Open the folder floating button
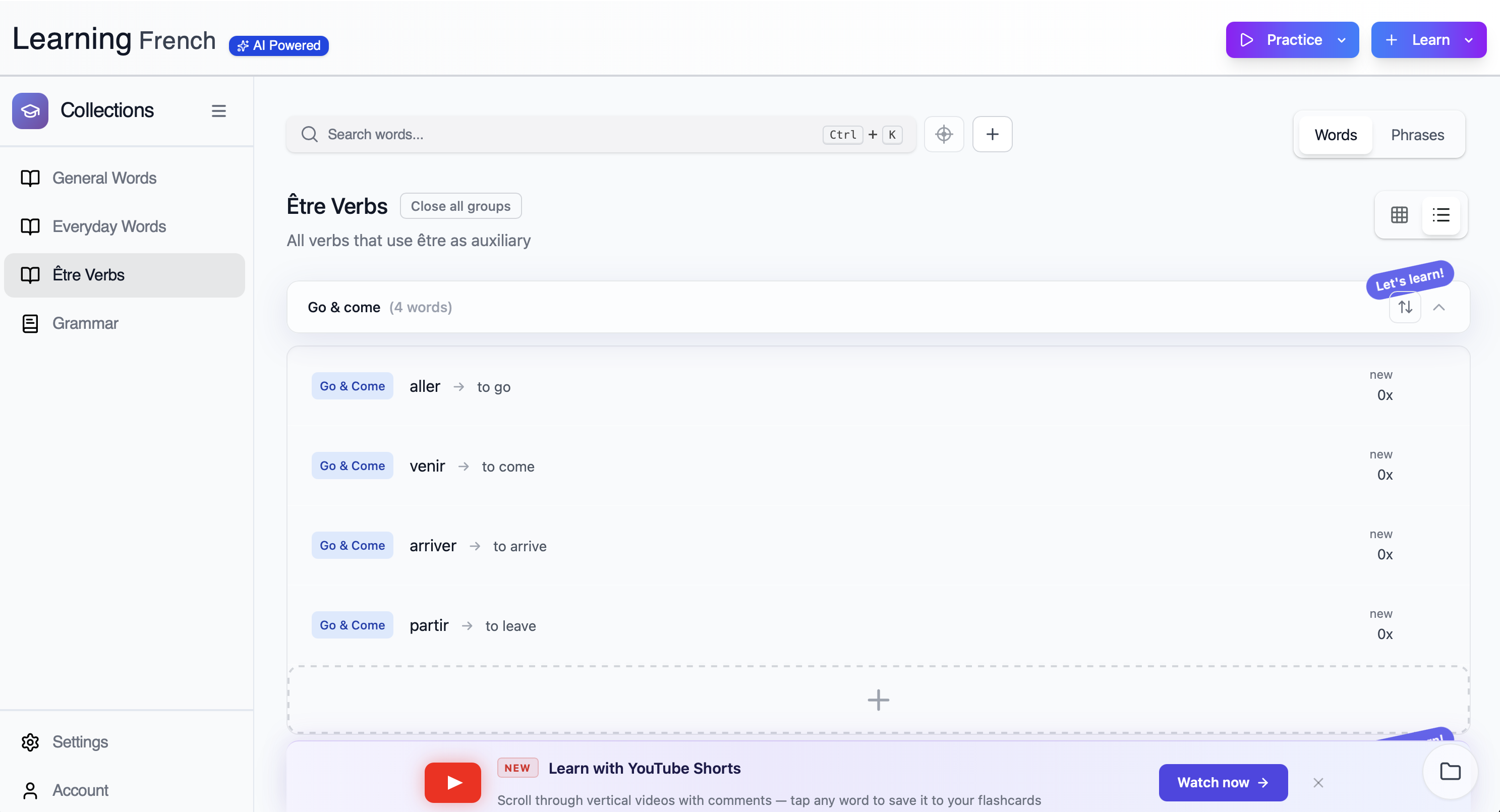 [1450, 771]
